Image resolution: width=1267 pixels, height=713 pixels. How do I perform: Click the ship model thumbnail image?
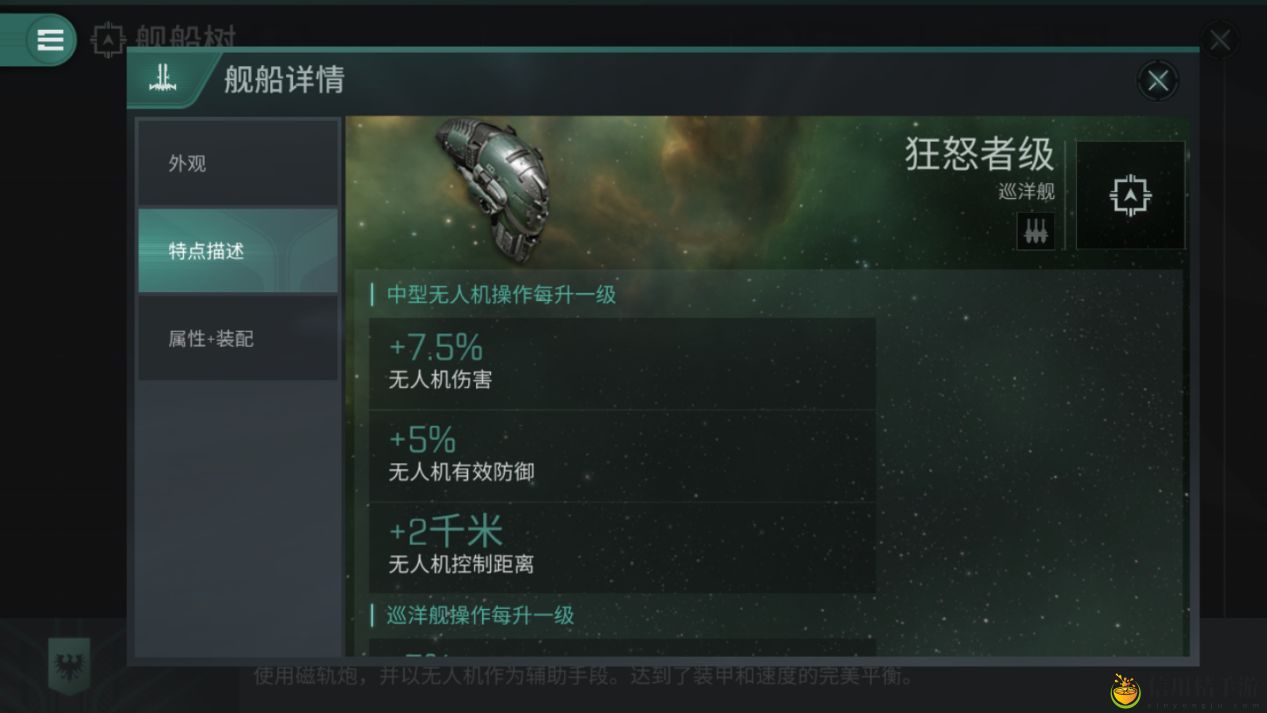pyautogui.click(x=492, y=186)
